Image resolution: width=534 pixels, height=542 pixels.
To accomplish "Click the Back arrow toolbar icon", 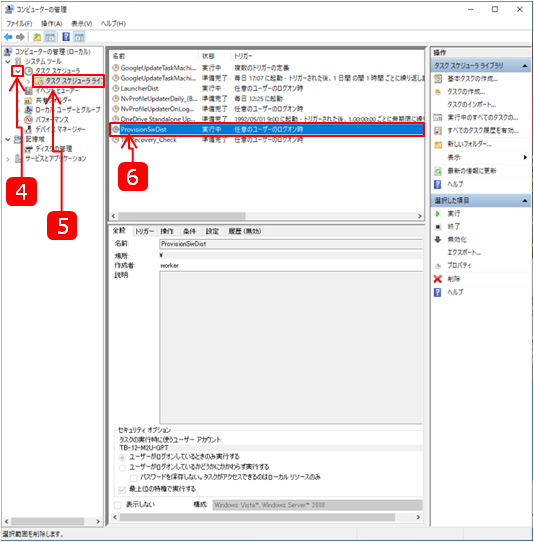I will (8, 37).
